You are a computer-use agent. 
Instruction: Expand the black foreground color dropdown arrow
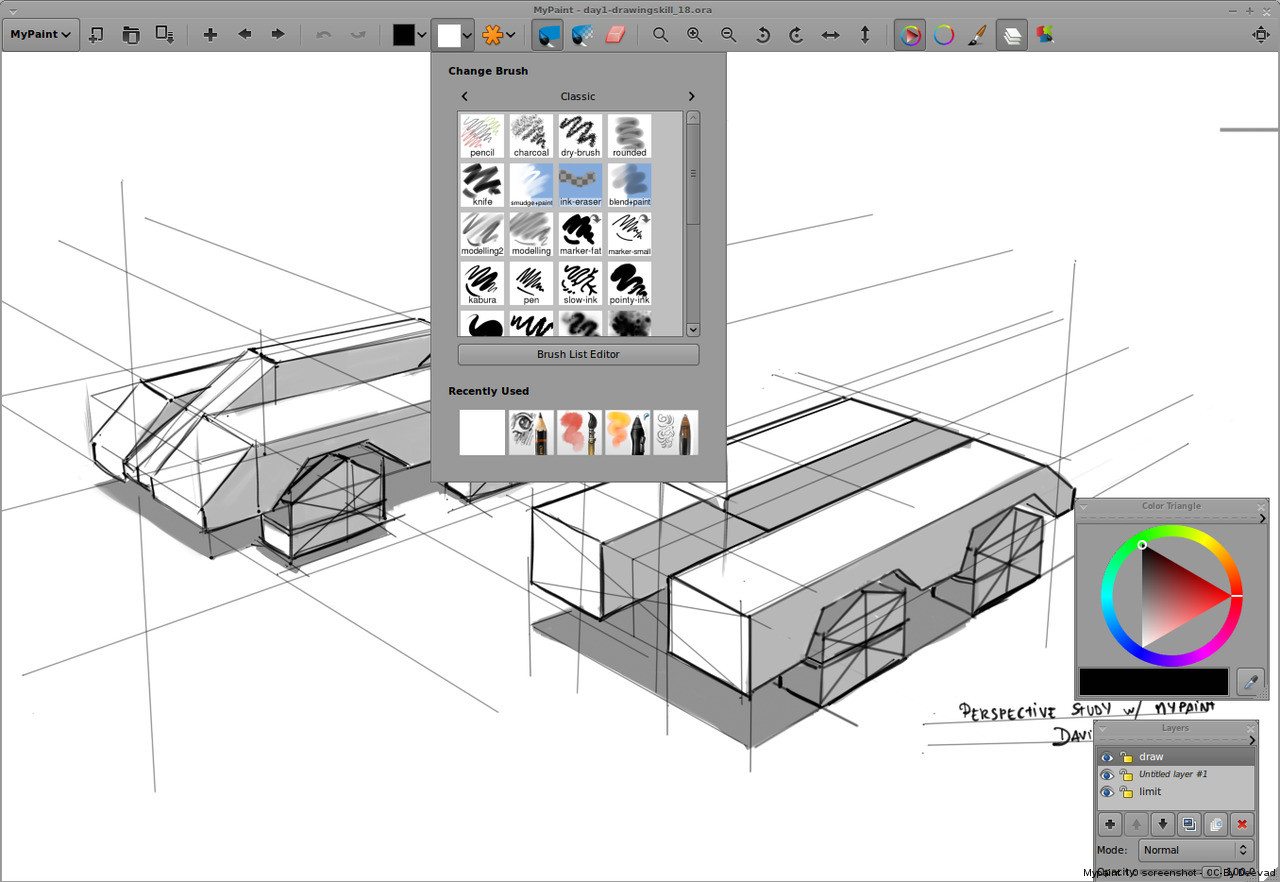pos(422,35)
